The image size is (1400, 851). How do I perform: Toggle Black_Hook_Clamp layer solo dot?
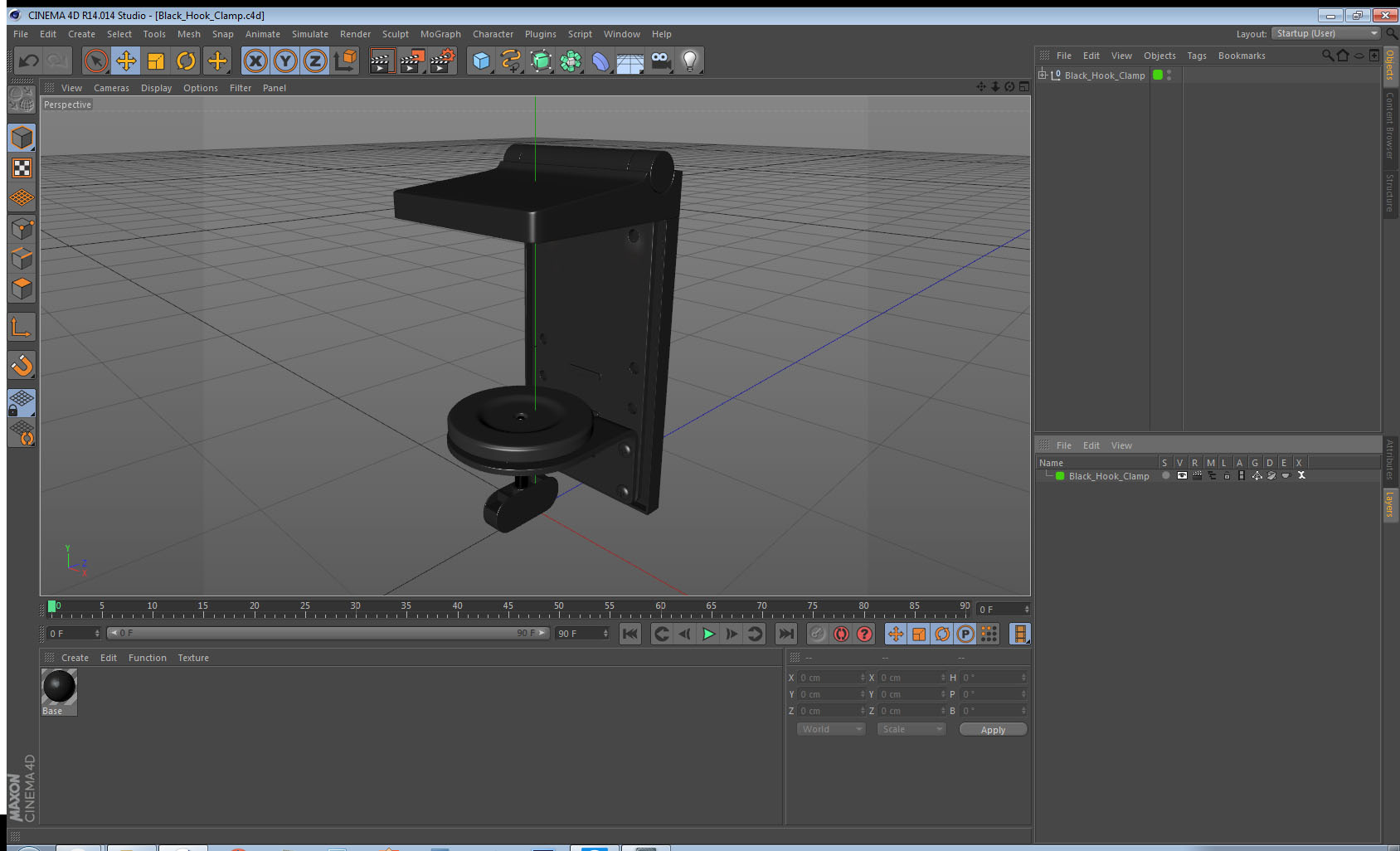point(1165,476)
